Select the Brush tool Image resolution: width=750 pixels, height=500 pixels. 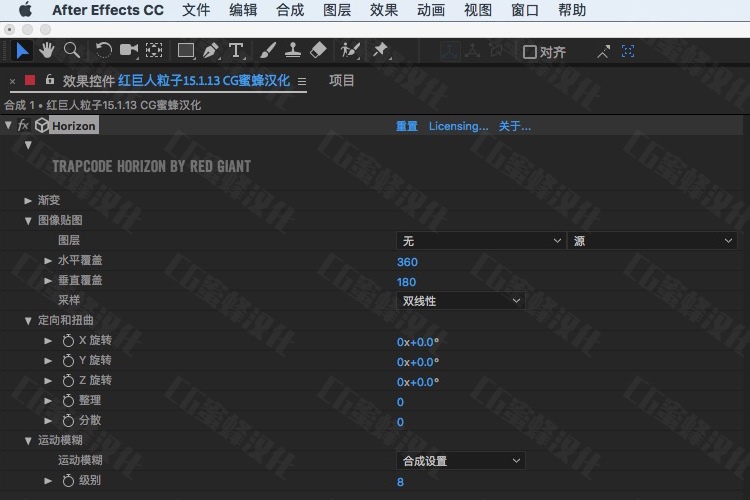(268, 50)
